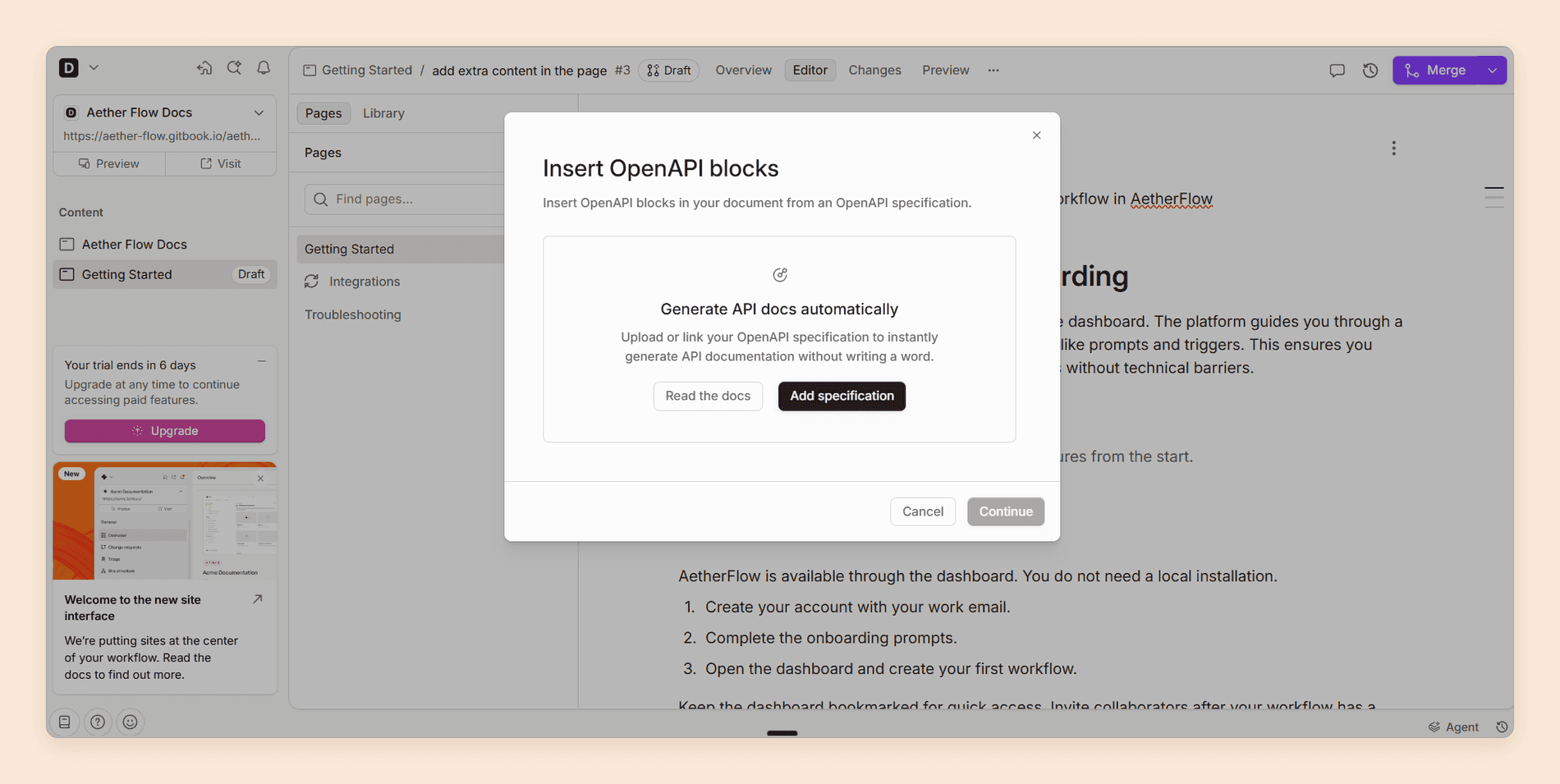The width and height of the screenshot is (1560, 784).
Task: Click the Preview button under site URL
Action: pyautogui.click(x=109, y=163)
